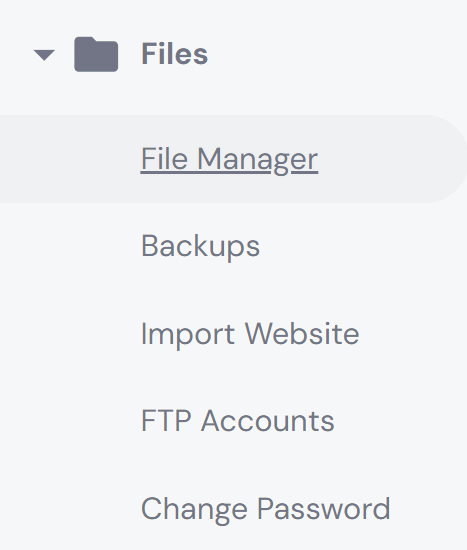Select Import Website in sidebar
Image resolution: width=467 pixels, height=550 pixels.
click(250, 334)
